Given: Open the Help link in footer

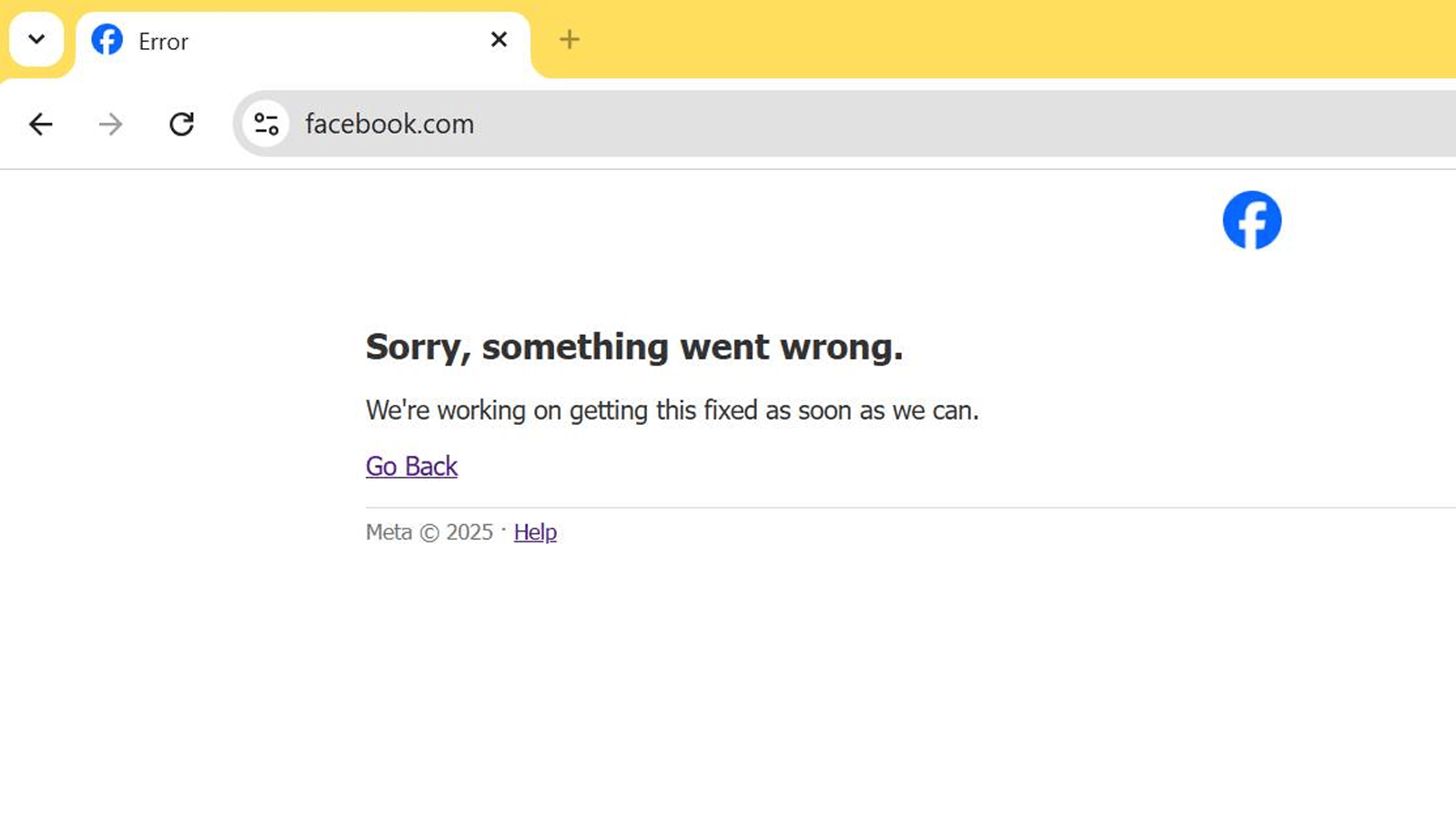Looking at the screenshot, I should (535, 532).
